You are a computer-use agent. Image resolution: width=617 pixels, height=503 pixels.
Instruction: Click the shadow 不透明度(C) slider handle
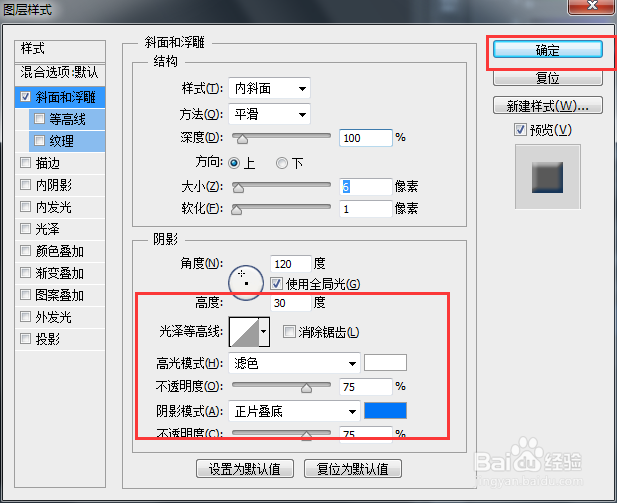point(307,435)
